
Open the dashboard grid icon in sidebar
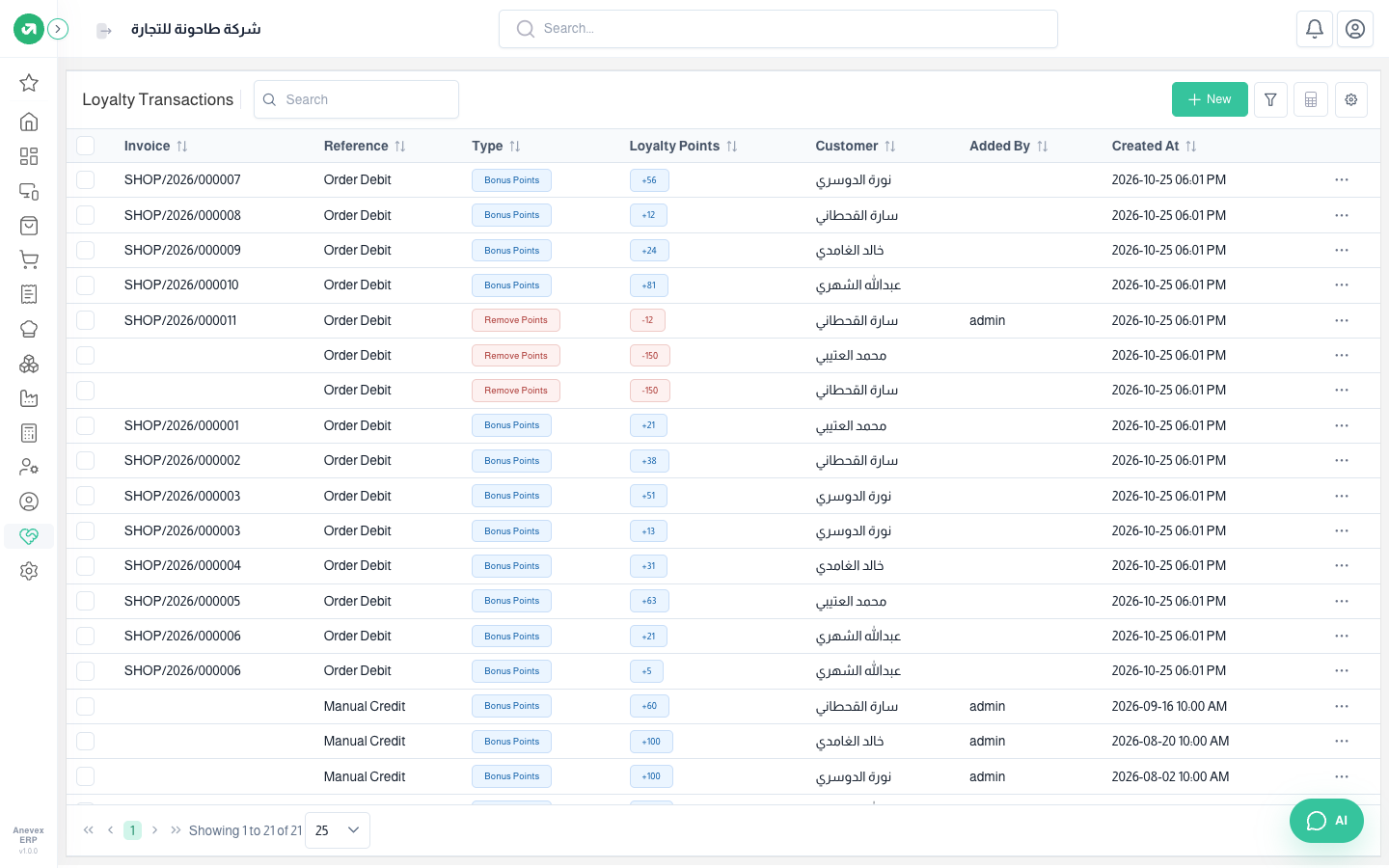pos(29,156)
